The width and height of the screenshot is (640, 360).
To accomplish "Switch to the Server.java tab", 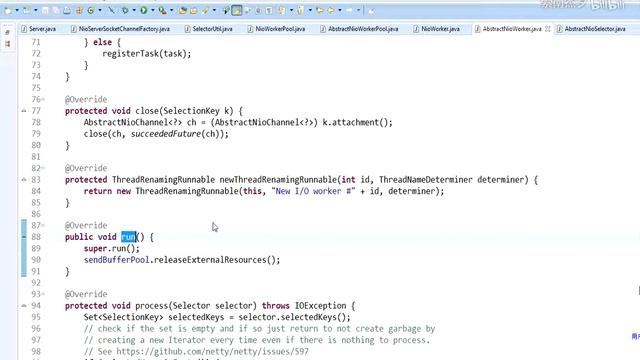I will pyautogui.click(x=39, y=29).
